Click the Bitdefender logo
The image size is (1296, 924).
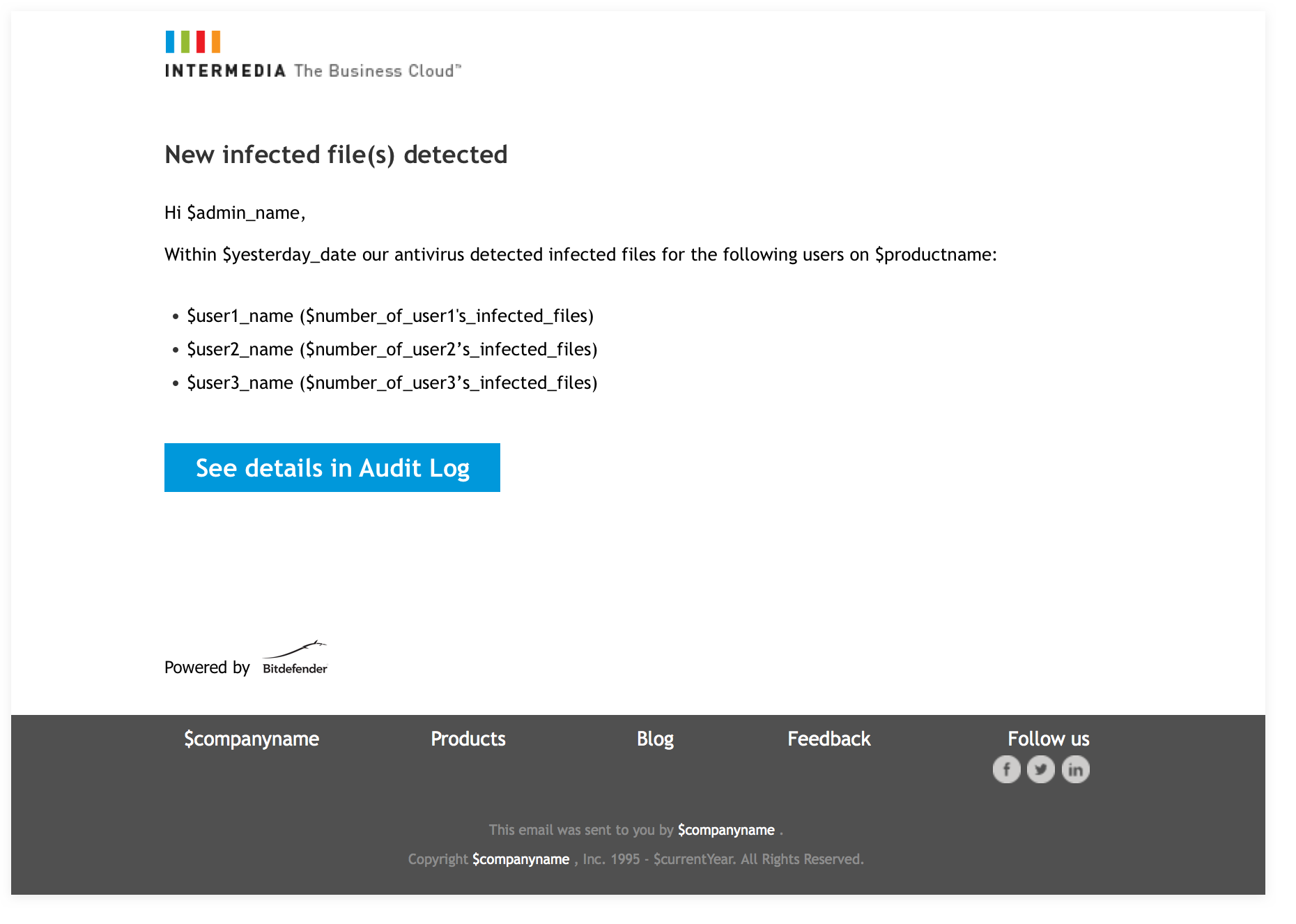click(x=295, y=658)
